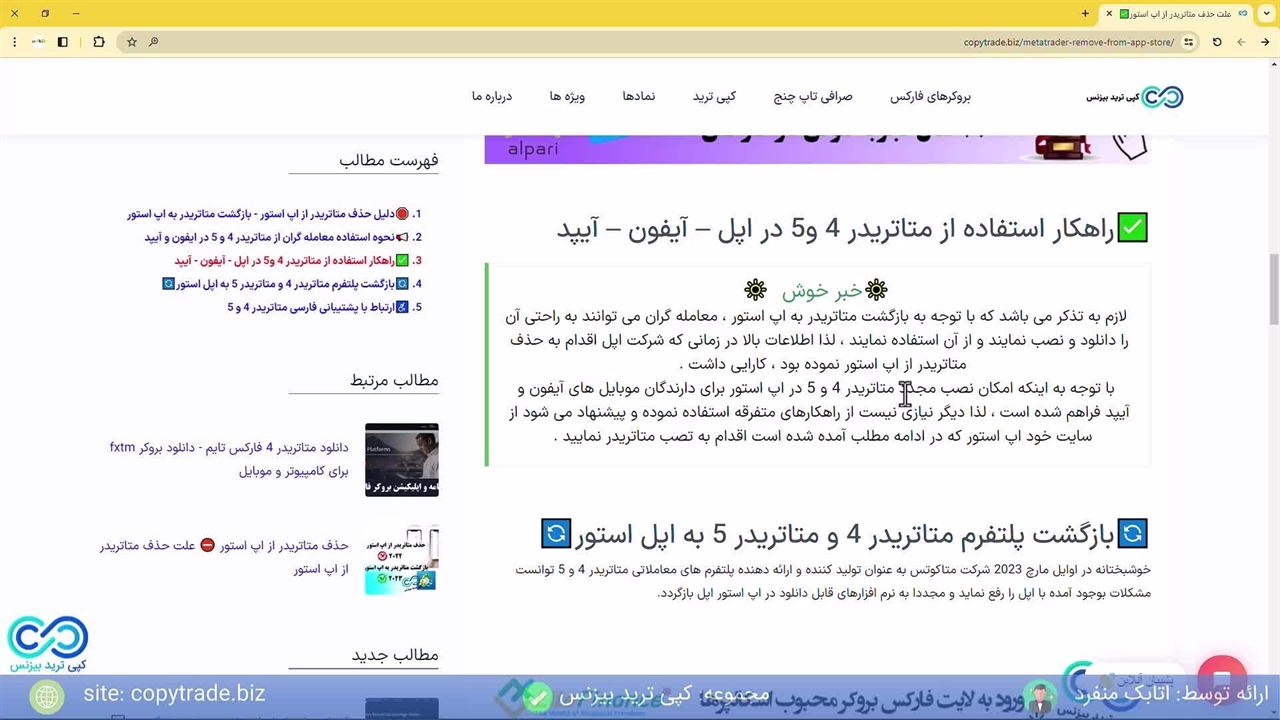Open بروکرهای فارکس menu item

pyautogui.click(x=930, y=97)
